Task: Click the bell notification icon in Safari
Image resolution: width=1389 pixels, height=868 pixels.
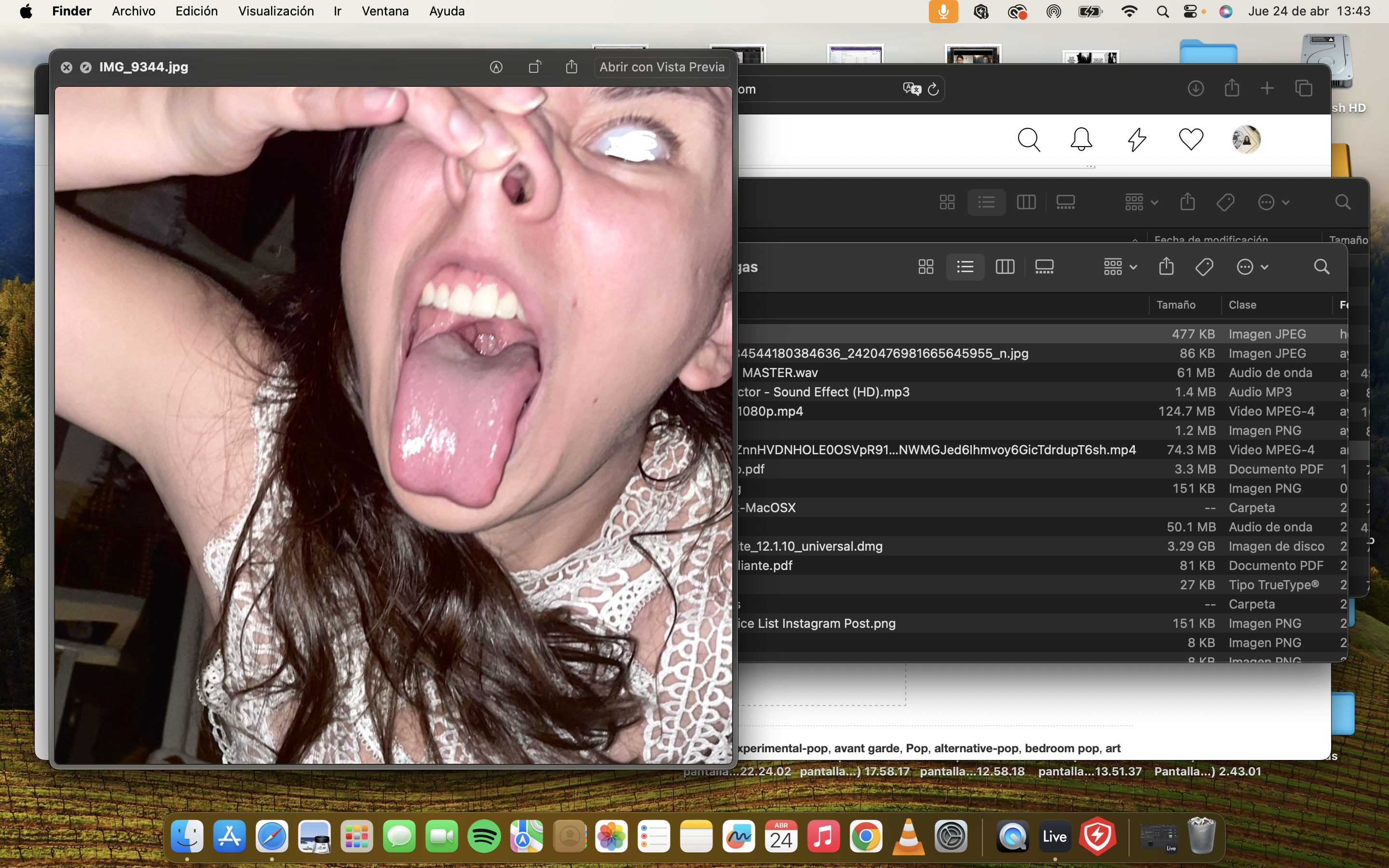Action: pyautogui.click(x=1081, y=139)
